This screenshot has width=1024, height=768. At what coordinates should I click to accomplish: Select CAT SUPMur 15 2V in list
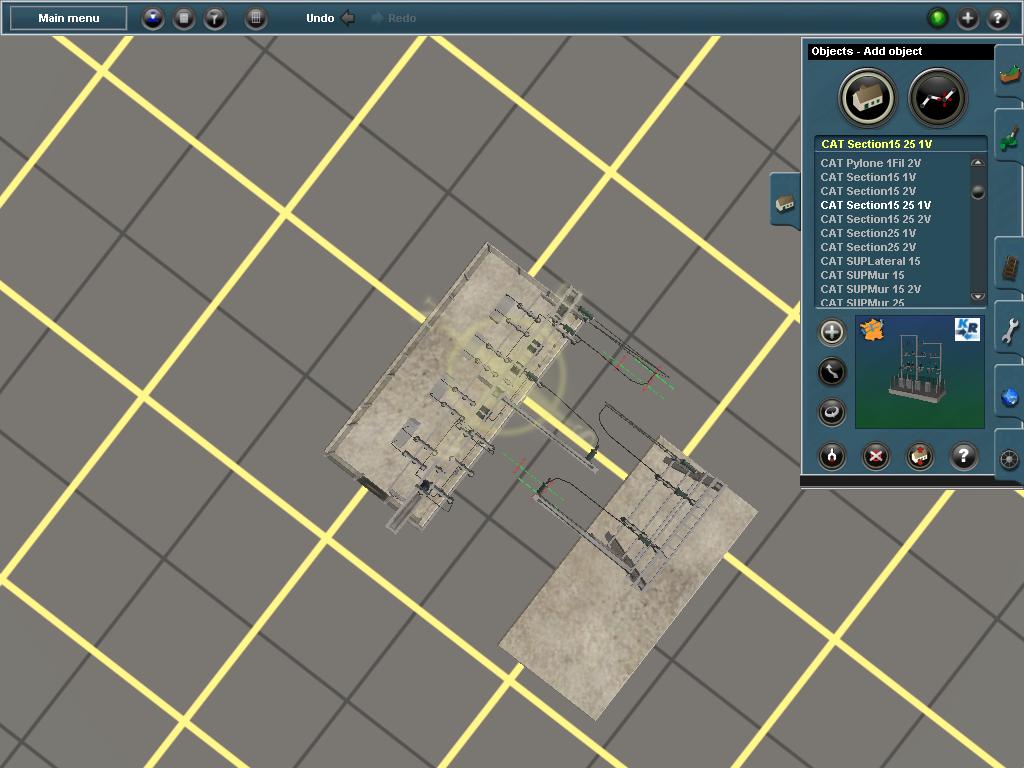(x=871, y=289)
